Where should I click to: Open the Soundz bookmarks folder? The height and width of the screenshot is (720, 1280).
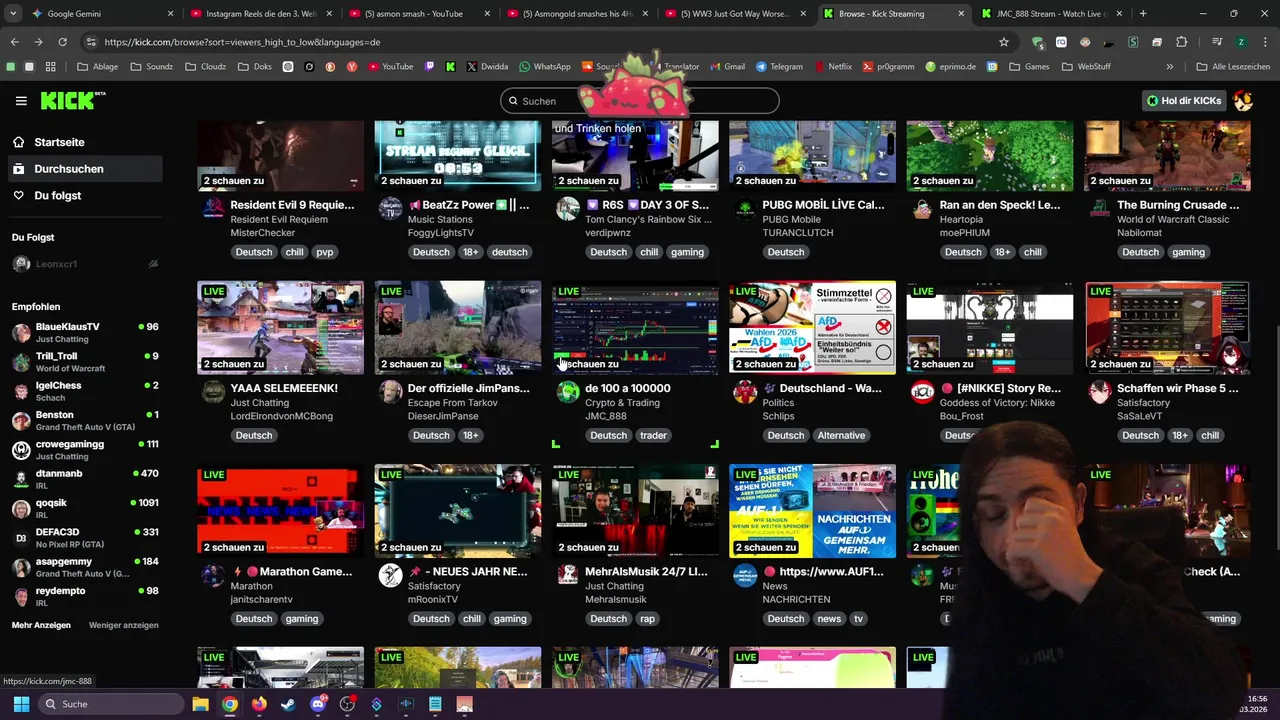[152, 66]
